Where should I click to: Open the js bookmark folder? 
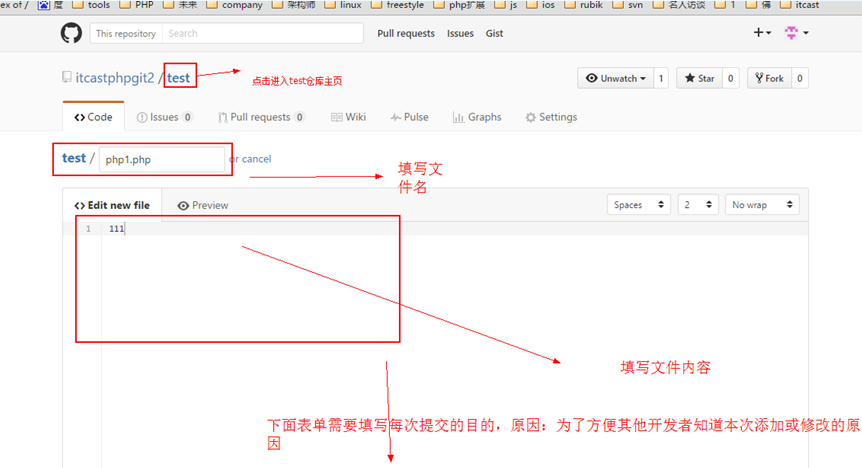pyautogui.click(x=506, y=5)
